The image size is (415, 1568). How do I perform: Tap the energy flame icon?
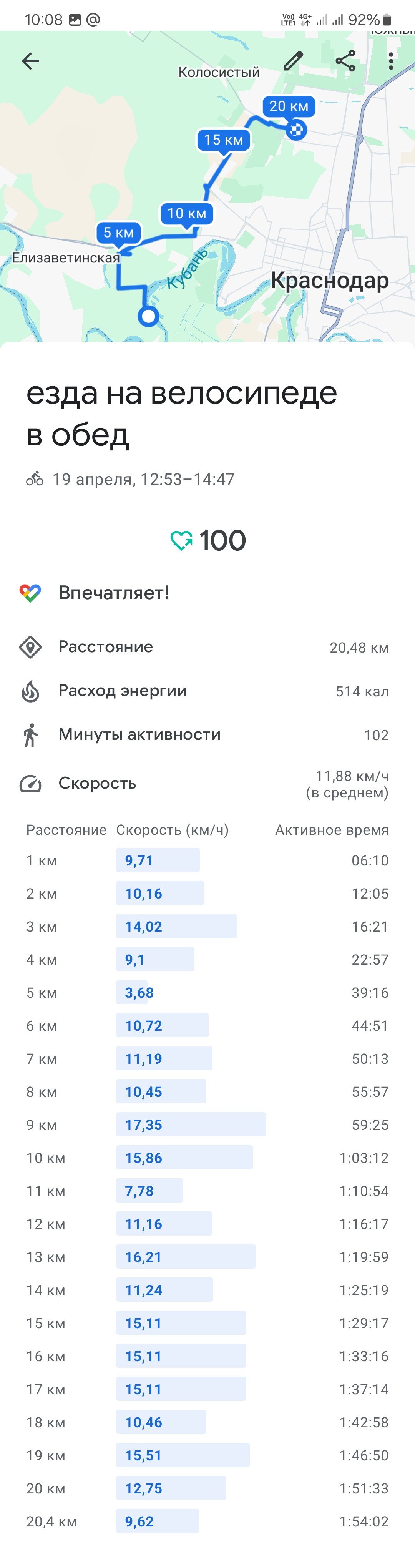[30, 691]
